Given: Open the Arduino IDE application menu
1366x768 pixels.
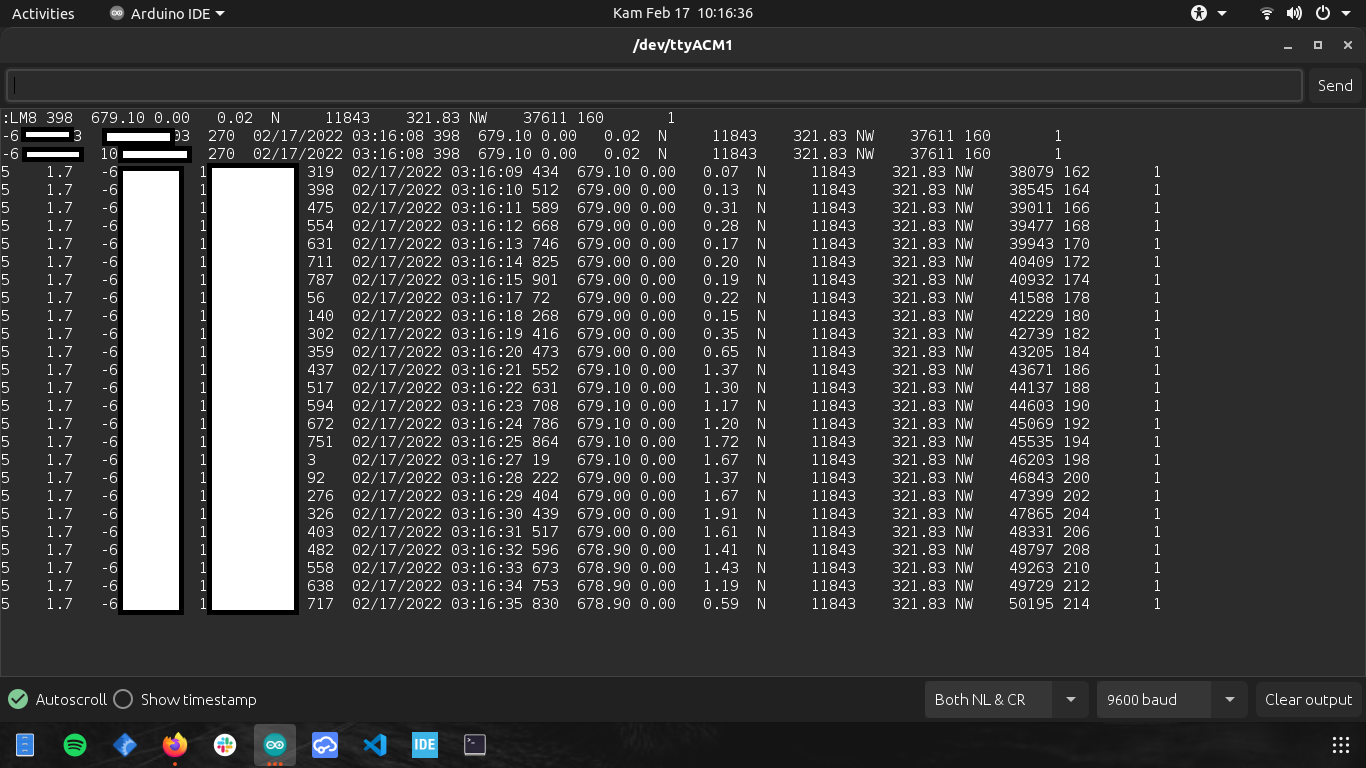Looking at the screenshot, I should [169, 13].
